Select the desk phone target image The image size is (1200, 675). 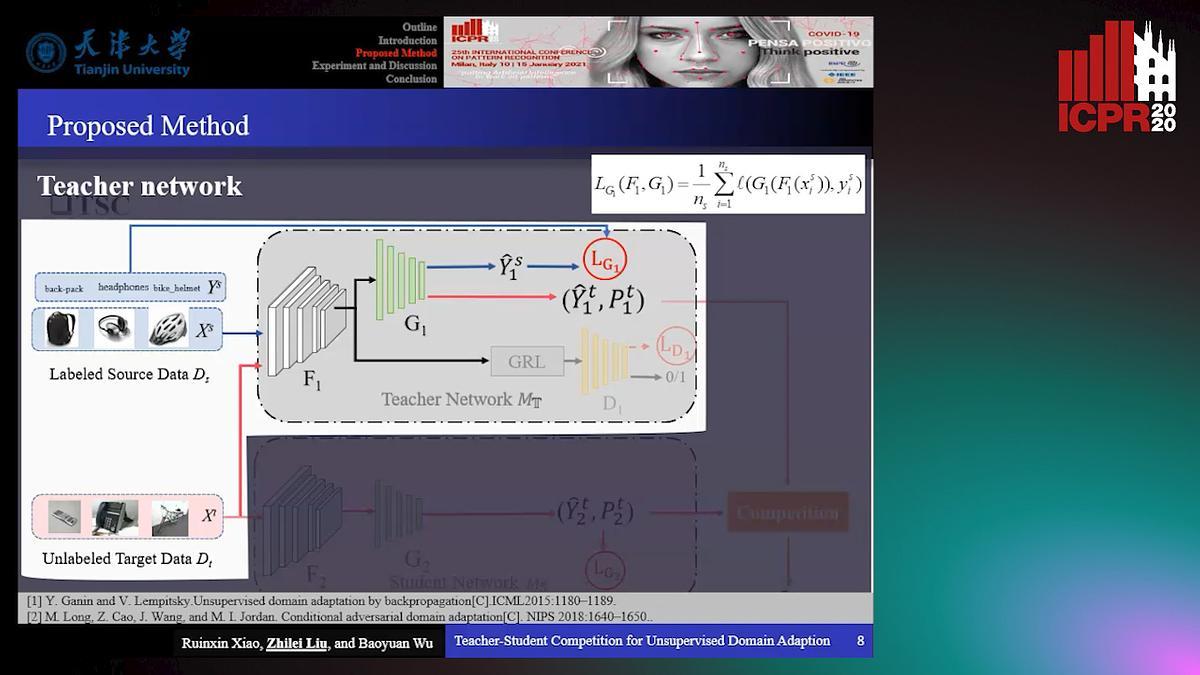click(116, 518)
